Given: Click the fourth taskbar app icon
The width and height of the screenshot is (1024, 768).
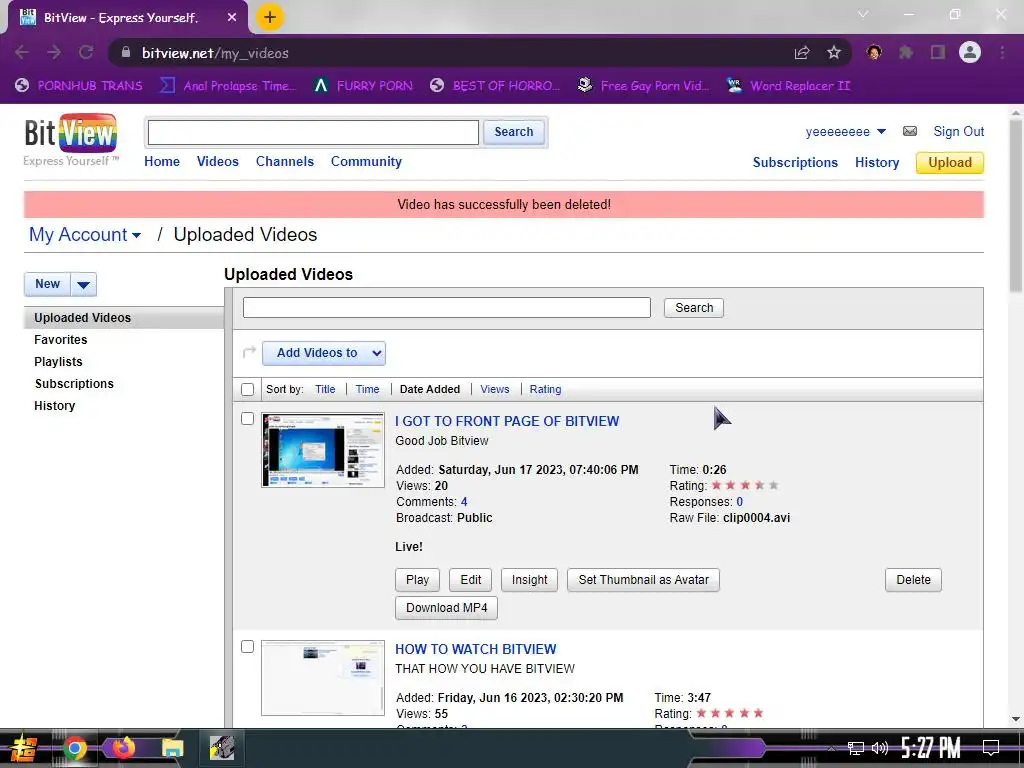Looking at the screenshot, I should click(222, 748).
